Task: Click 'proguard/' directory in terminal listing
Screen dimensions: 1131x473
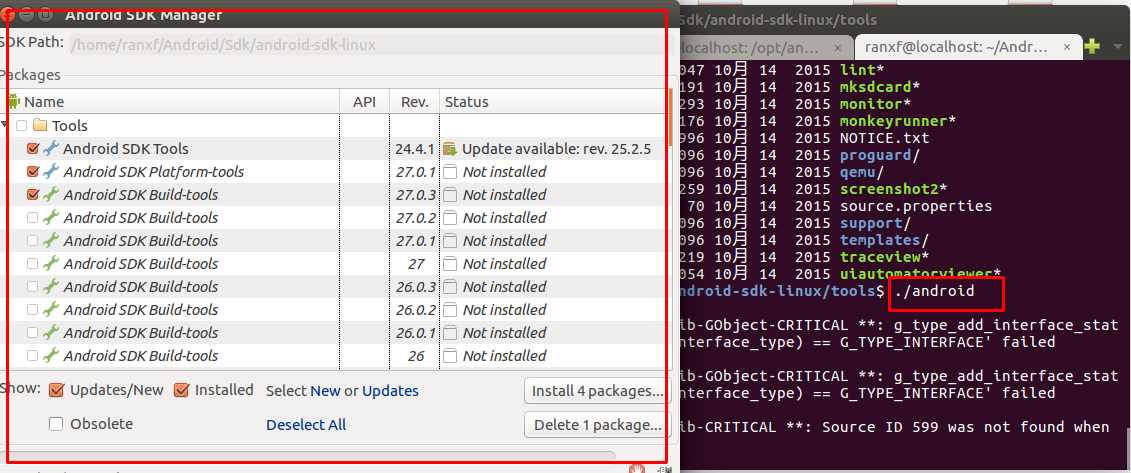Action: click(880, 155)
